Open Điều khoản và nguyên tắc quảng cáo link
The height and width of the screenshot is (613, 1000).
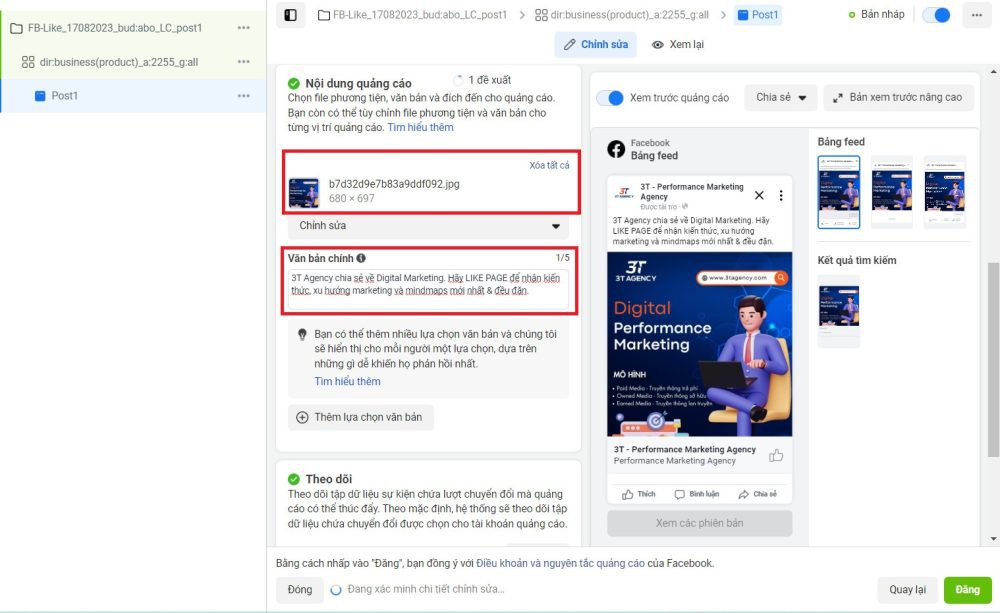(560, 563)
